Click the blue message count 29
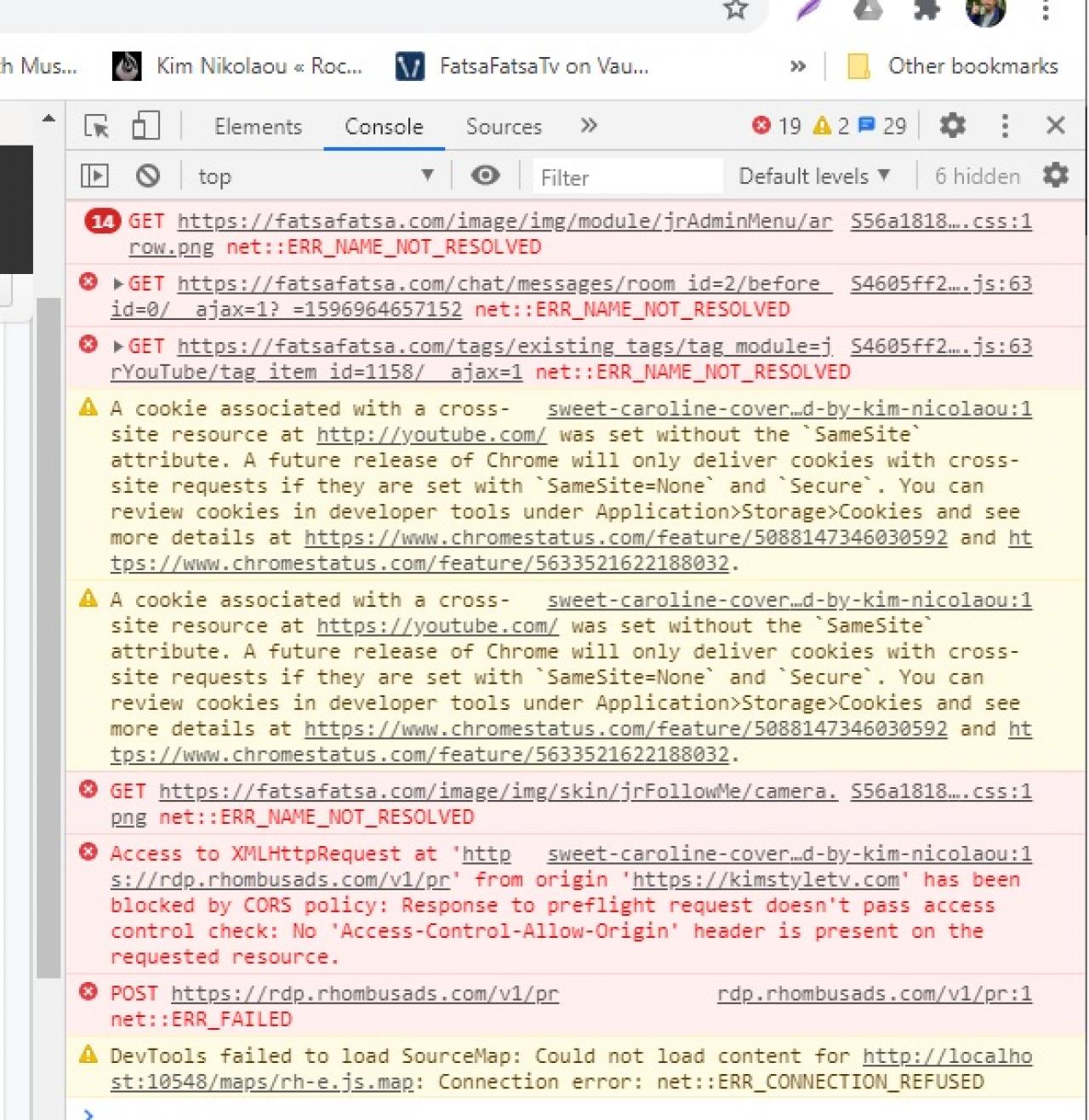 click(882, 126)
